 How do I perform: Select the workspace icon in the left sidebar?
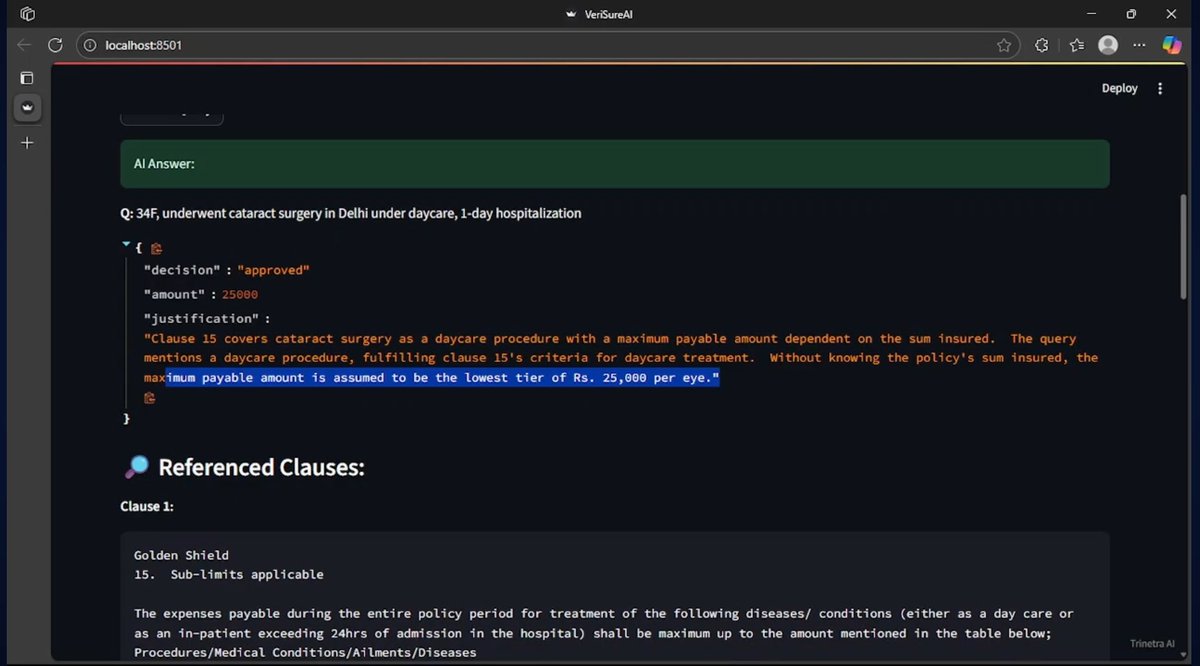click(x=27, y=108)
